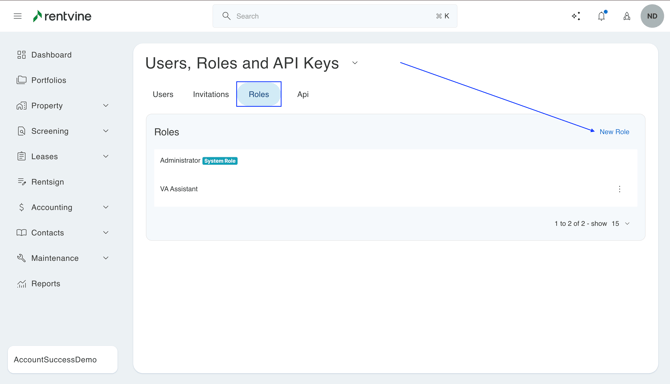Viewport: 670px width, 384px height.
Task: Open the Administrator role row
Action: tap(395, 161)
